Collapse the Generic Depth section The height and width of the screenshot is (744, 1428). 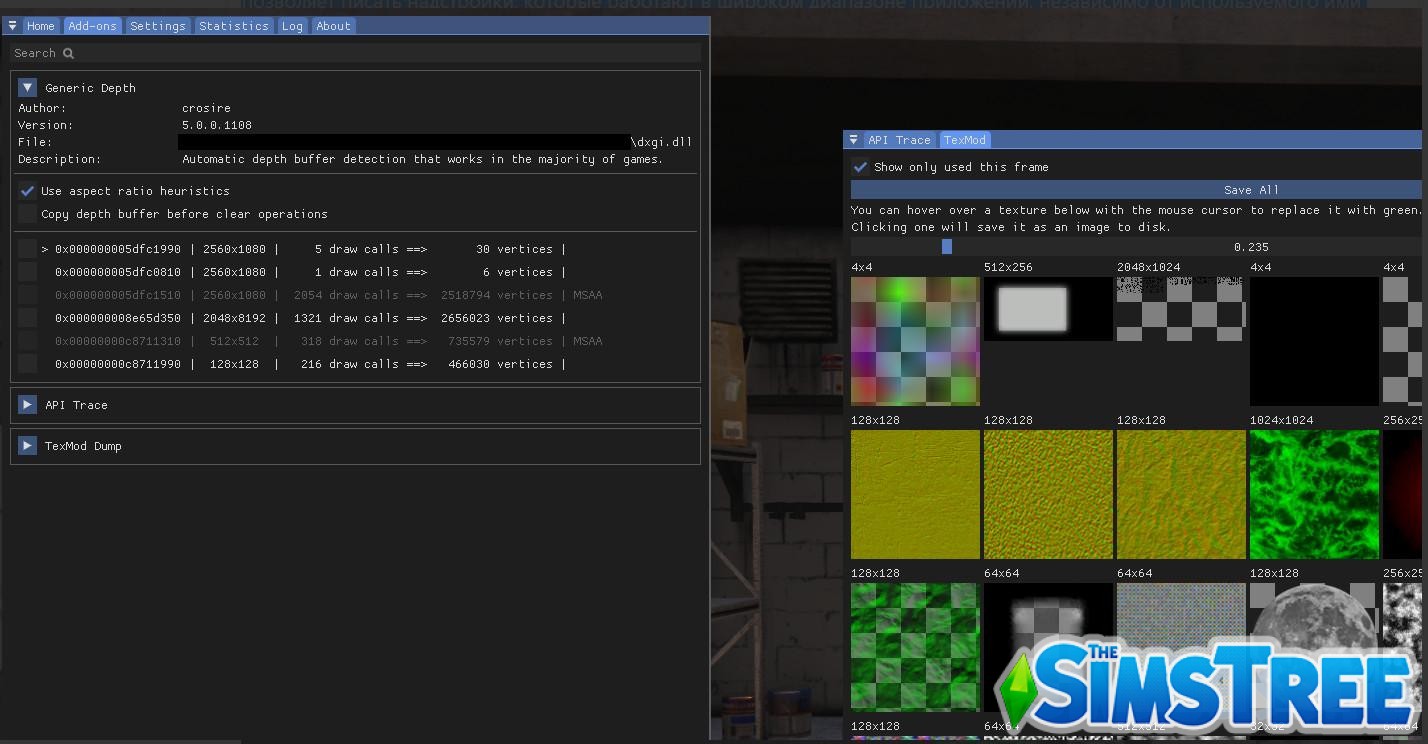click(27, 87)
